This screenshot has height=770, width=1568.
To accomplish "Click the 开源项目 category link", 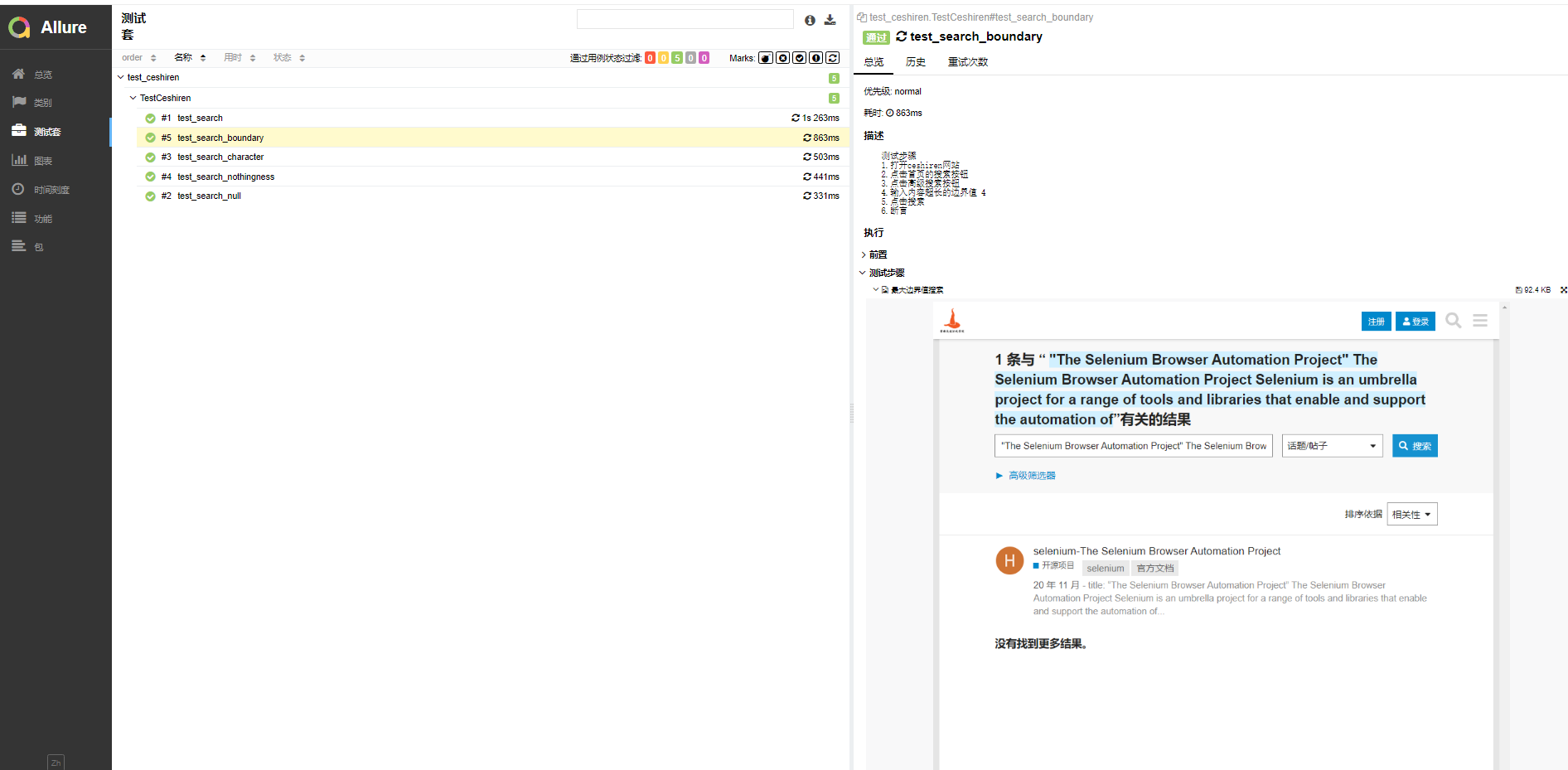I will point(1053,565).
